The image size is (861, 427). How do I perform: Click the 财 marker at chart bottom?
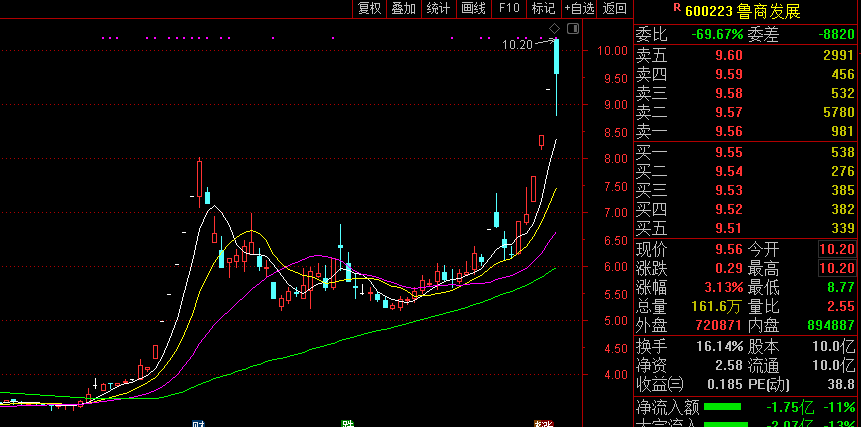click(x=199, y=423)
